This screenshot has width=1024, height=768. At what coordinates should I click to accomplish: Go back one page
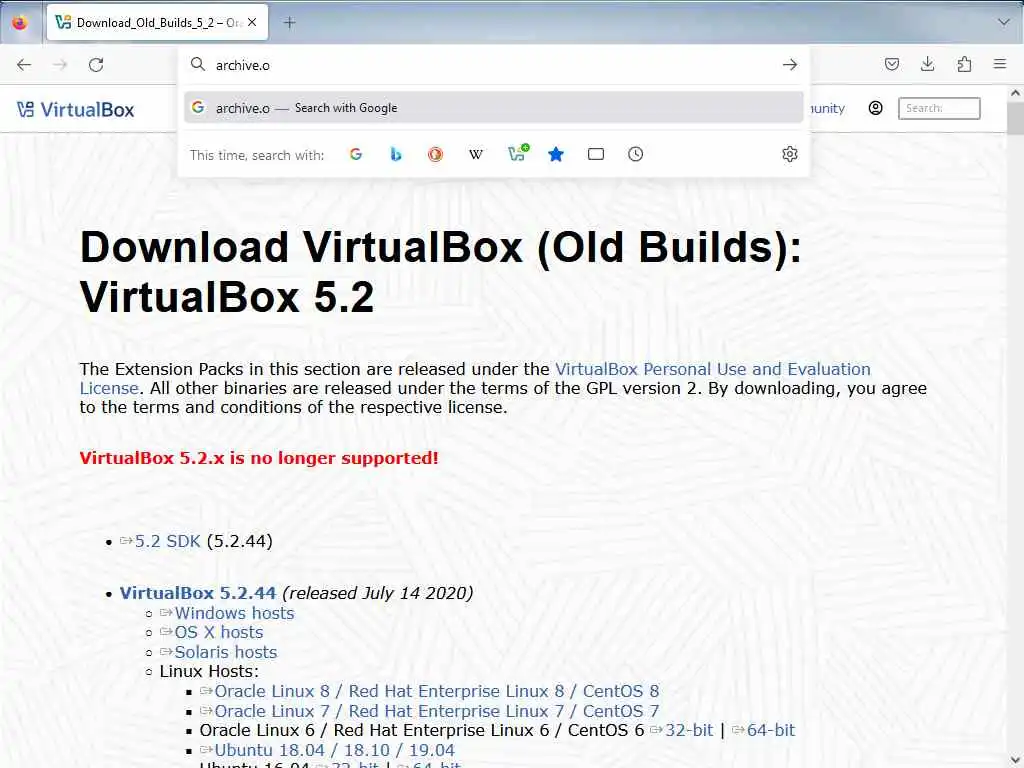(24, 65)
